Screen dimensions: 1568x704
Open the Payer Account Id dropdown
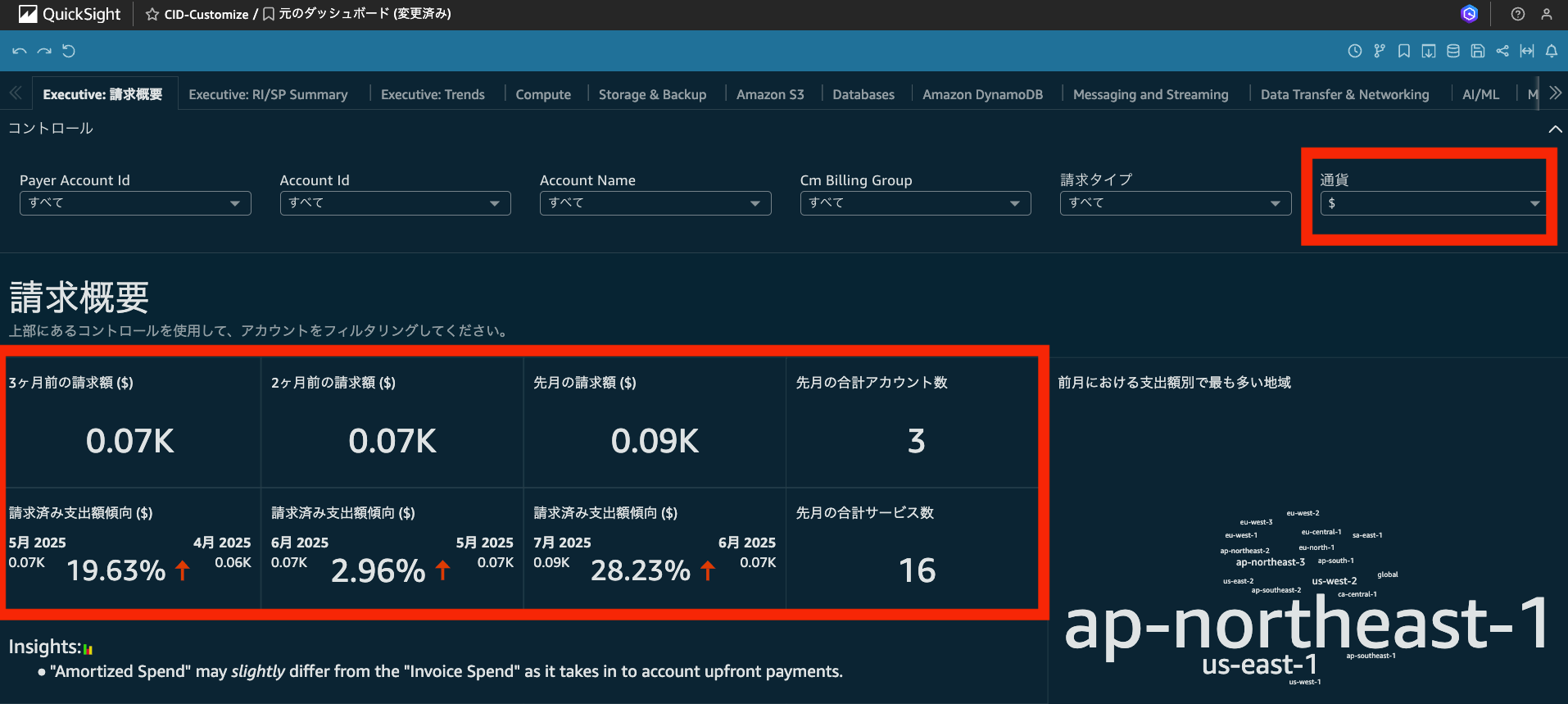pyautogui.click(x=135, y=203)
